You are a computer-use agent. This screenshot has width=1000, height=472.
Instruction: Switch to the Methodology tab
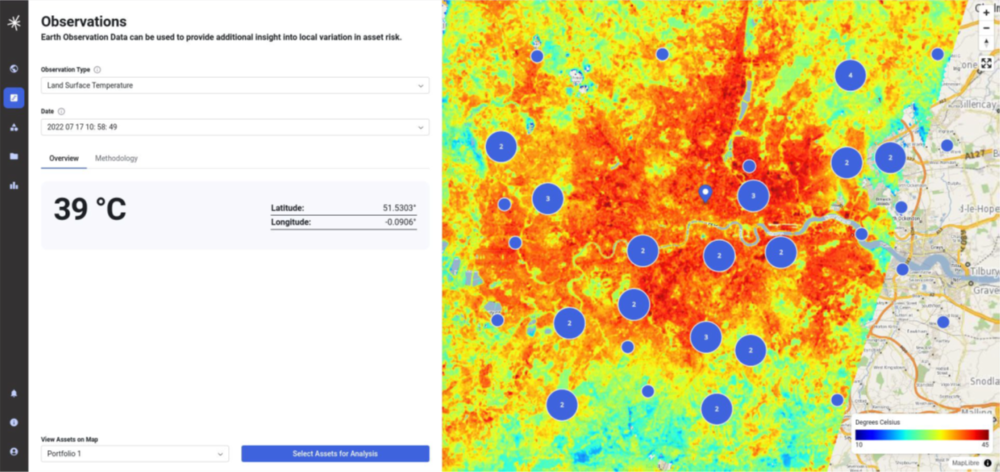(116, 158)
